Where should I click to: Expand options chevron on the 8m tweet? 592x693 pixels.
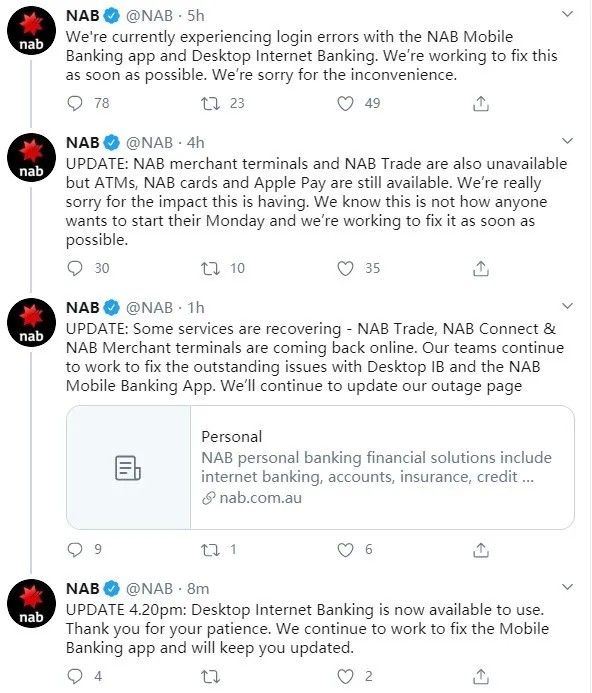(567, 587)
